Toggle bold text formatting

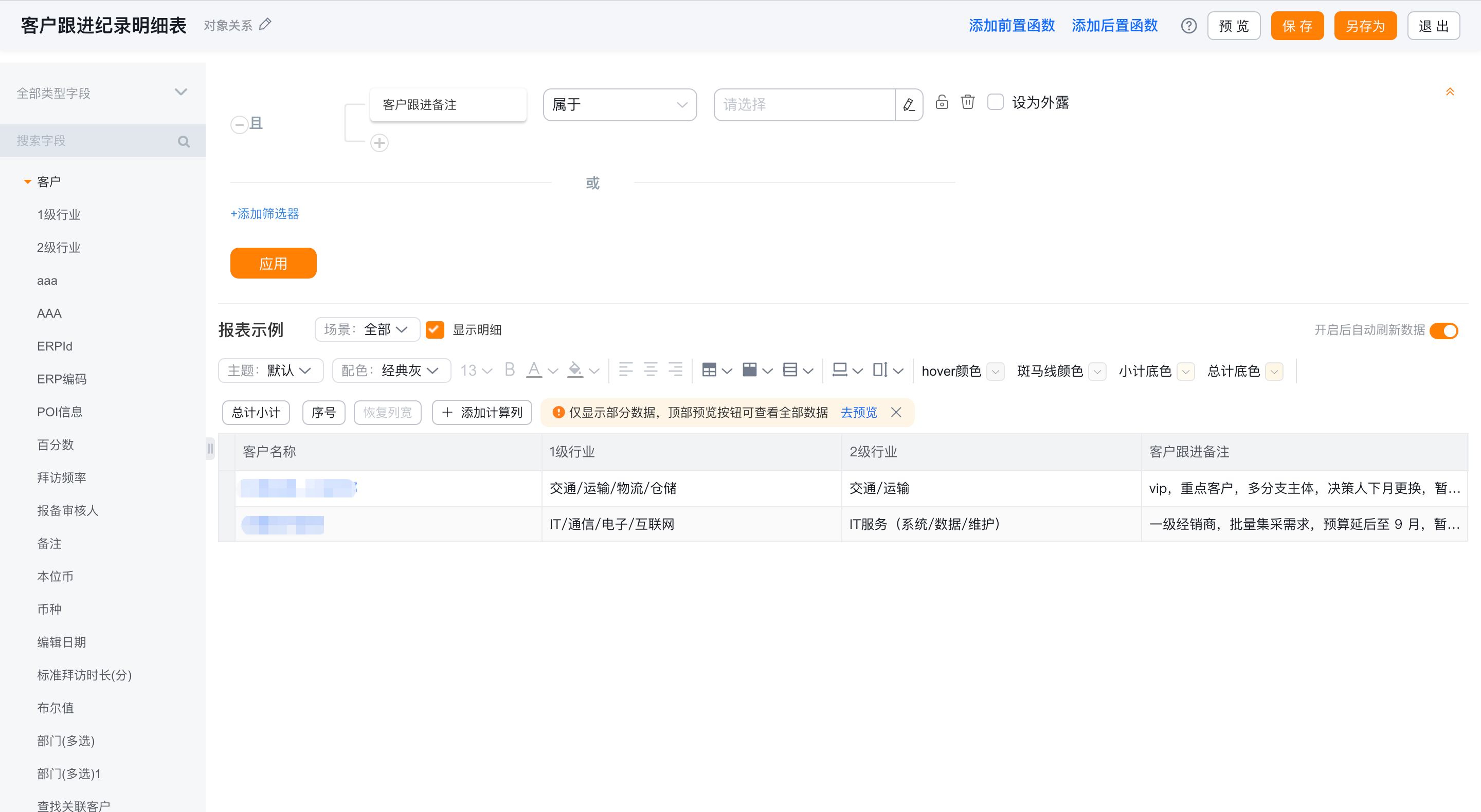(510, 370)
